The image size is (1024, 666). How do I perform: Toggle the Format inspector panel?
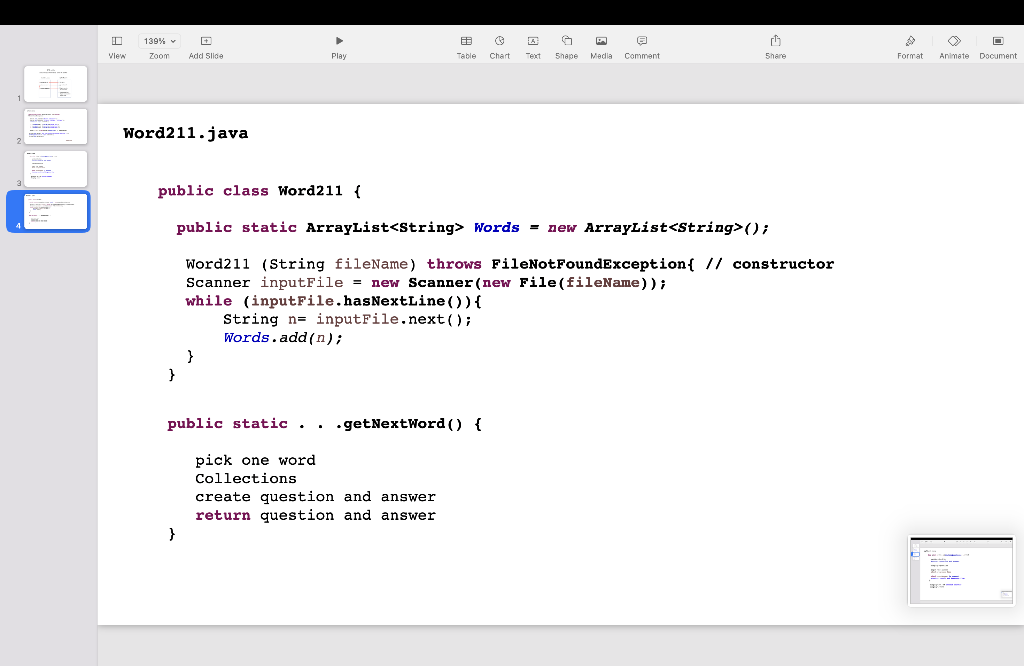click(910, 40)
